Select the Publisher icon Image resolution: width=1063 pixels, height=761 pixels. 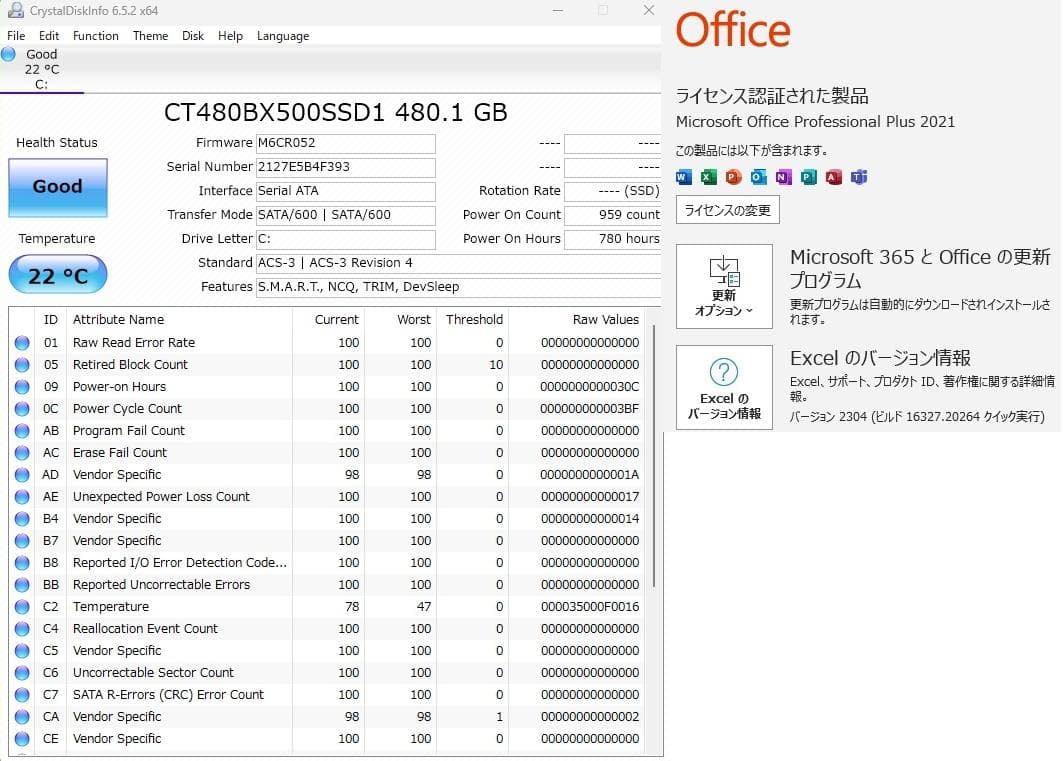809,176
